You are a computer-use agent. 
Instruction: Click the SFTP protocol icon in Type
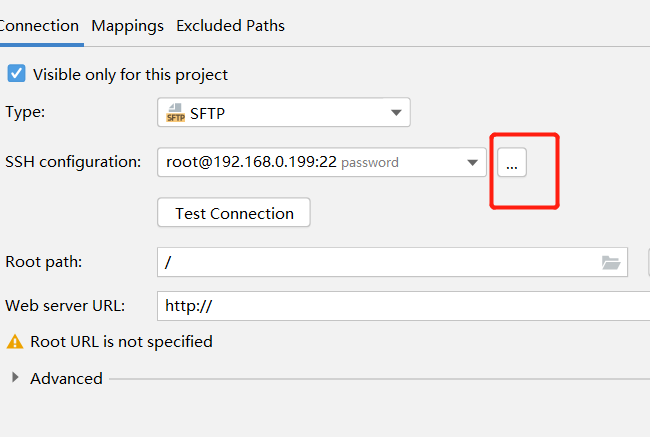pyautogui.click(x=176, y=113)
